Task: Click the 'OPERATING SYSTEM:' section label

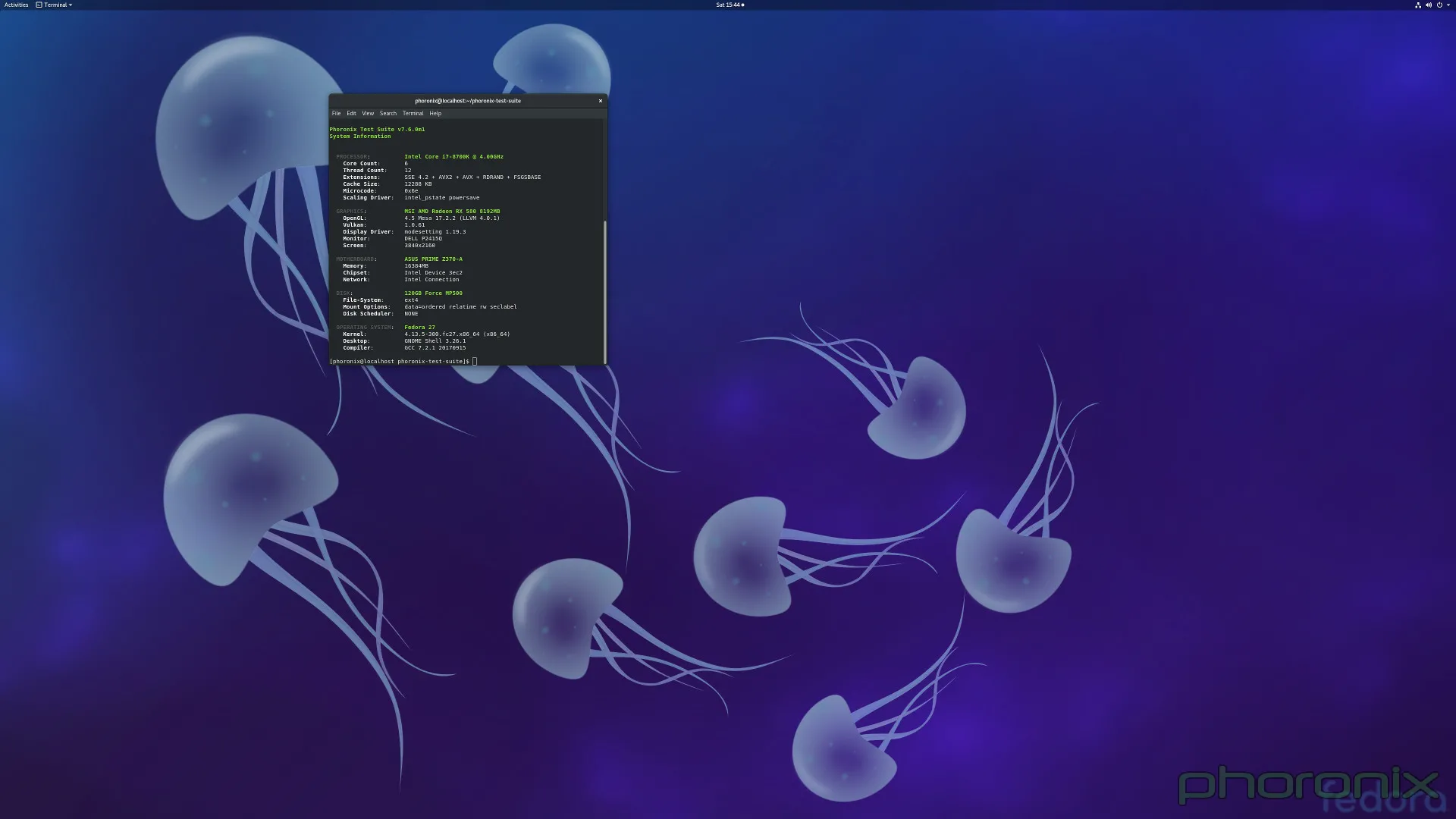Action: (365, 328)
